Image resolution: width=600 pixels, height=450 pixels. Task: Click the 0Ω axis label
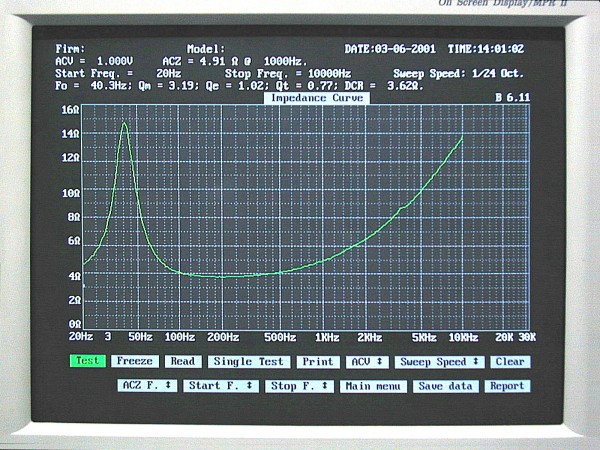coord(75,324)
